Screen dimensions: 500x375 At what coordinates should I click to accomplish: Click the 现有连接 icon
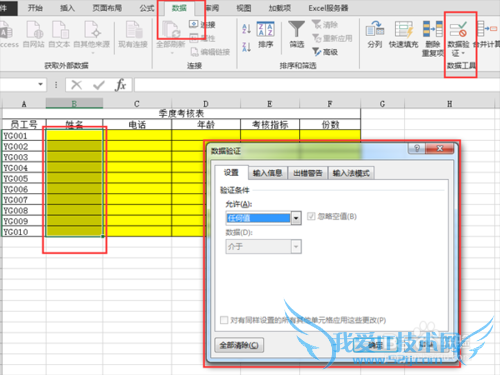(x=133, y=34)
